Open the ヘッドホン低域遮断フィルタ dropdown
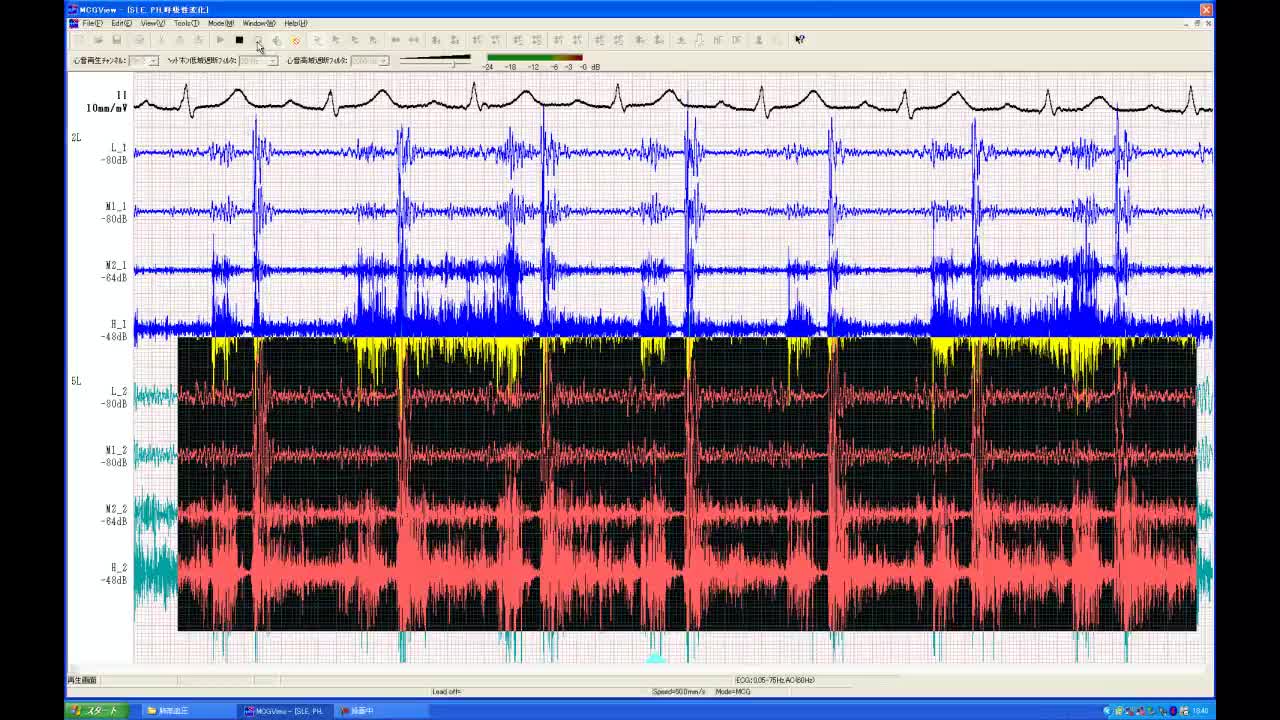Screen dimensions: 1280x720 [x=272, y=61]
